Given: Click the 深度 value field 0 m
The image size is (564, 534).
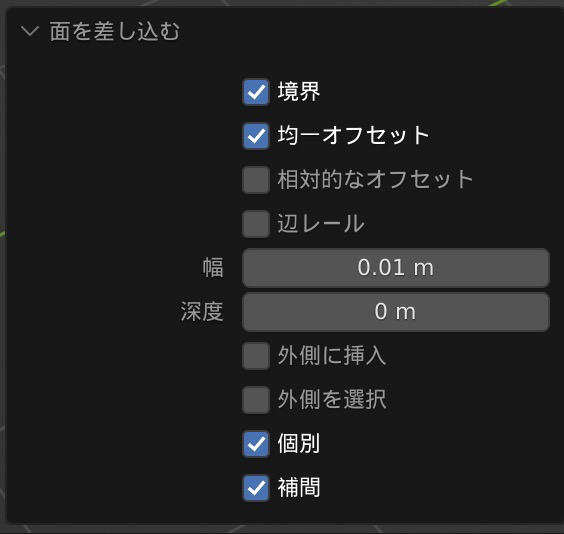Looking at the screenshot, I should pos(396,312).
